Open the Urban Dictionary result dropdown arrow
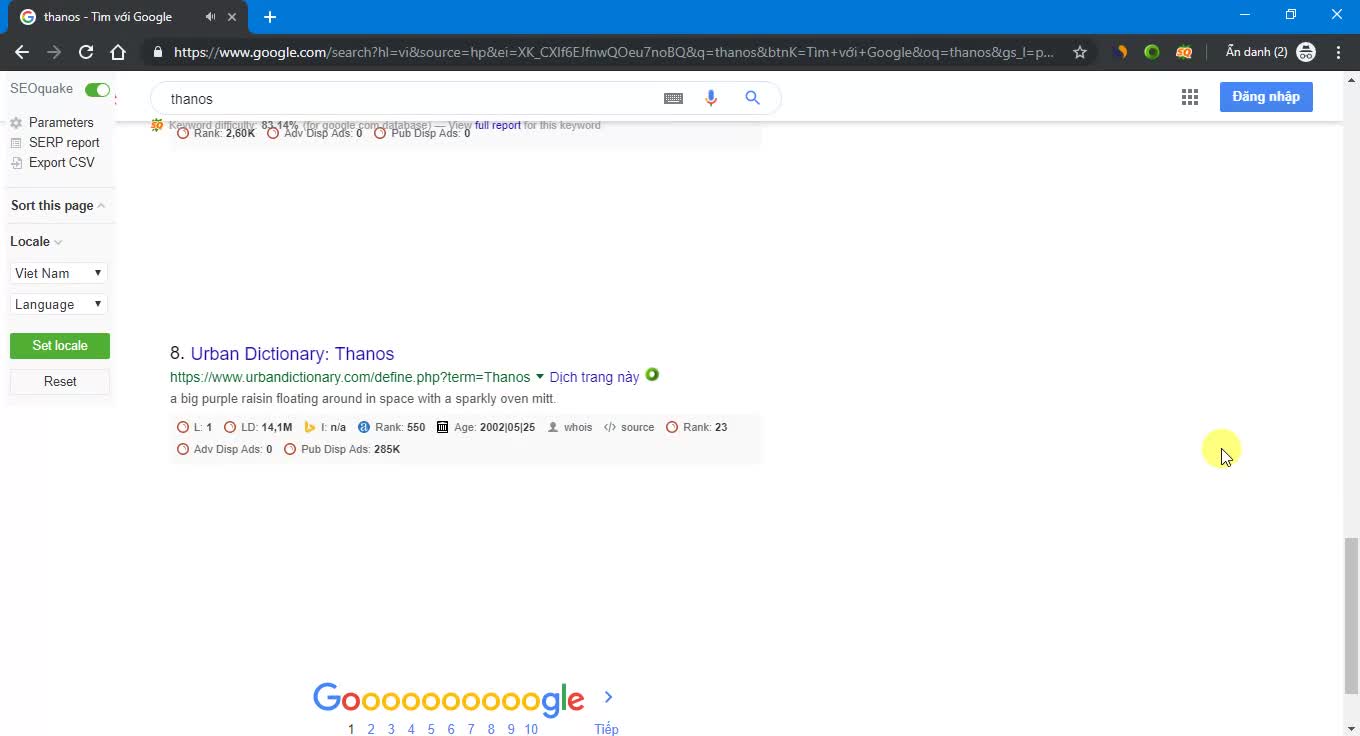 (x=540, y=377)
